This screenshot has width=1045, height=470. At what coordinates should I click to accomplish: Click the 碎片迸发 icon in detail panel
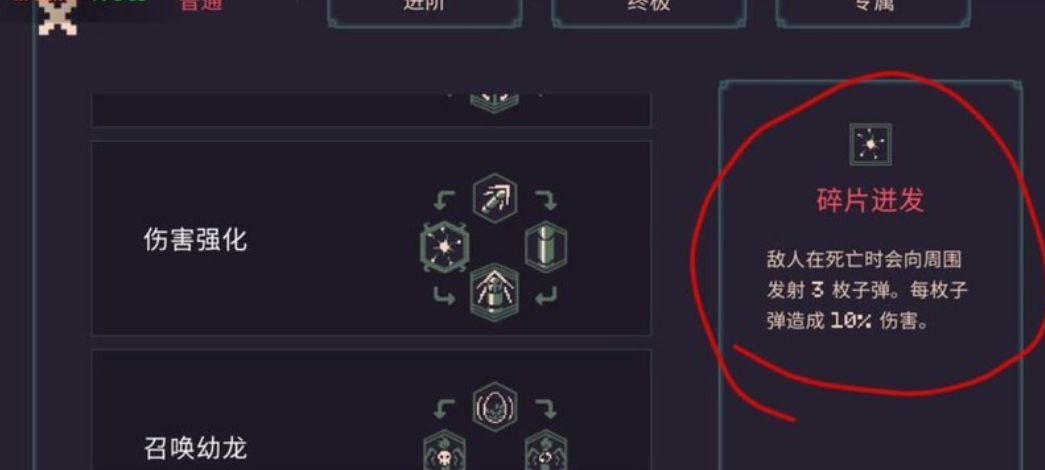(870, 145)
